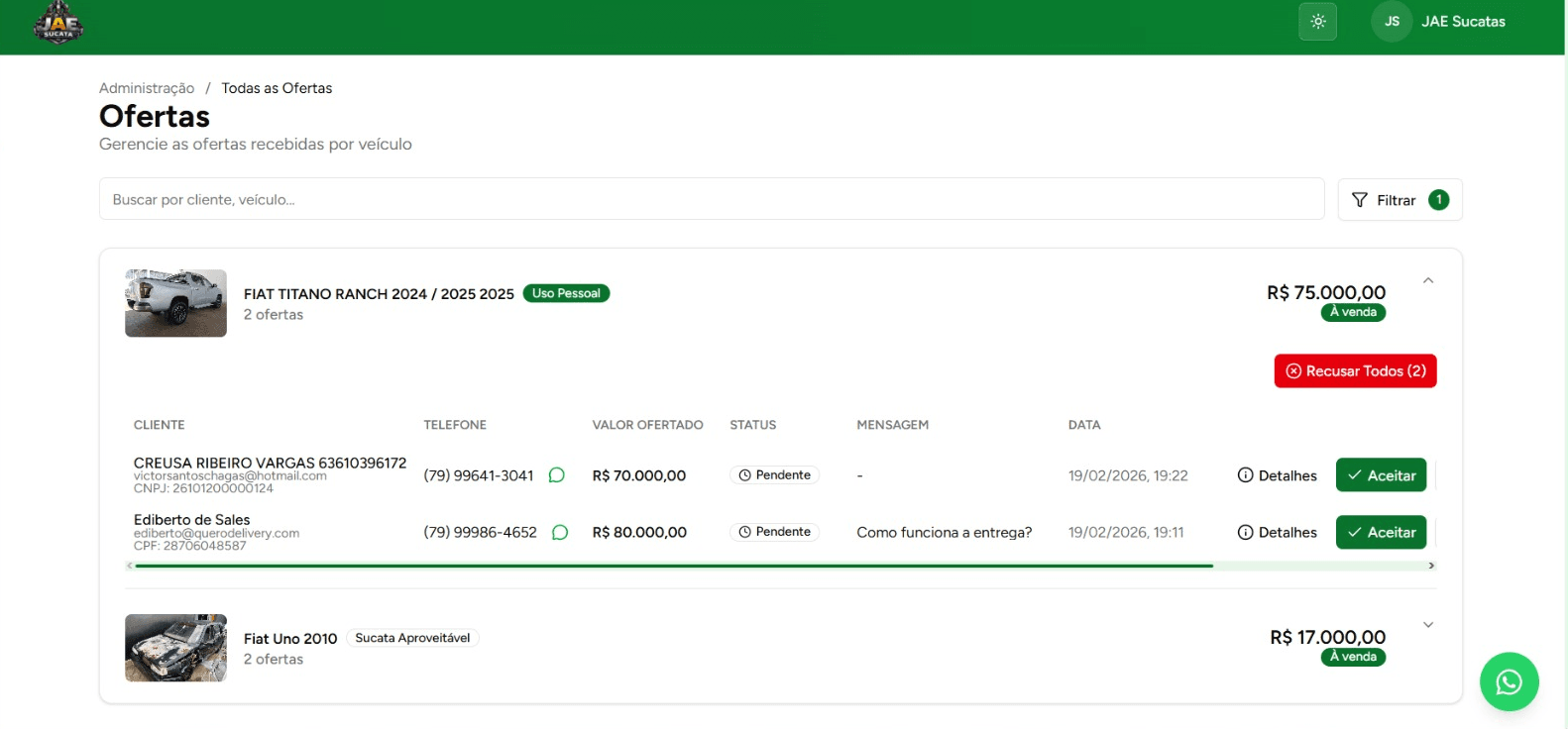Click the horizontal scrollbar under offers table

(x=674, y=566)
